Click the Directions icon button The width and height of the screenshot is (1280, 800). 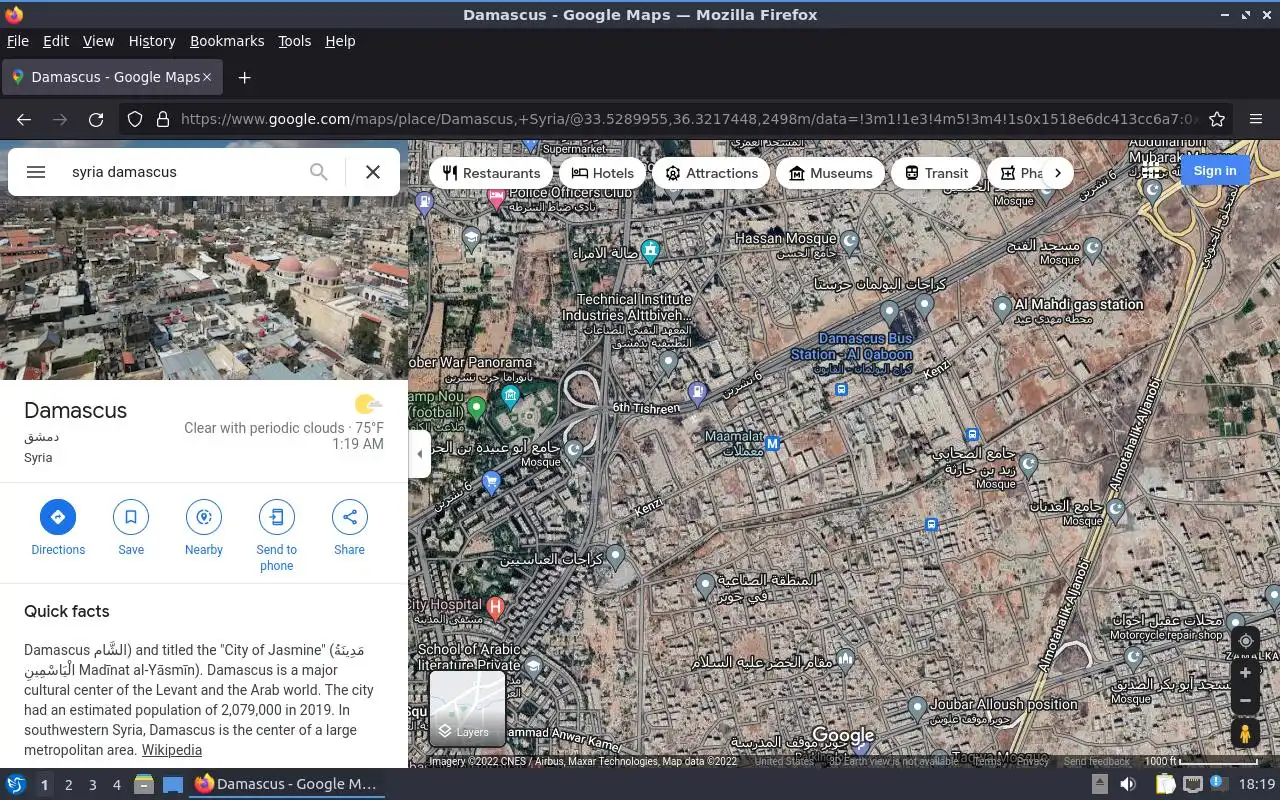[58, 517]
